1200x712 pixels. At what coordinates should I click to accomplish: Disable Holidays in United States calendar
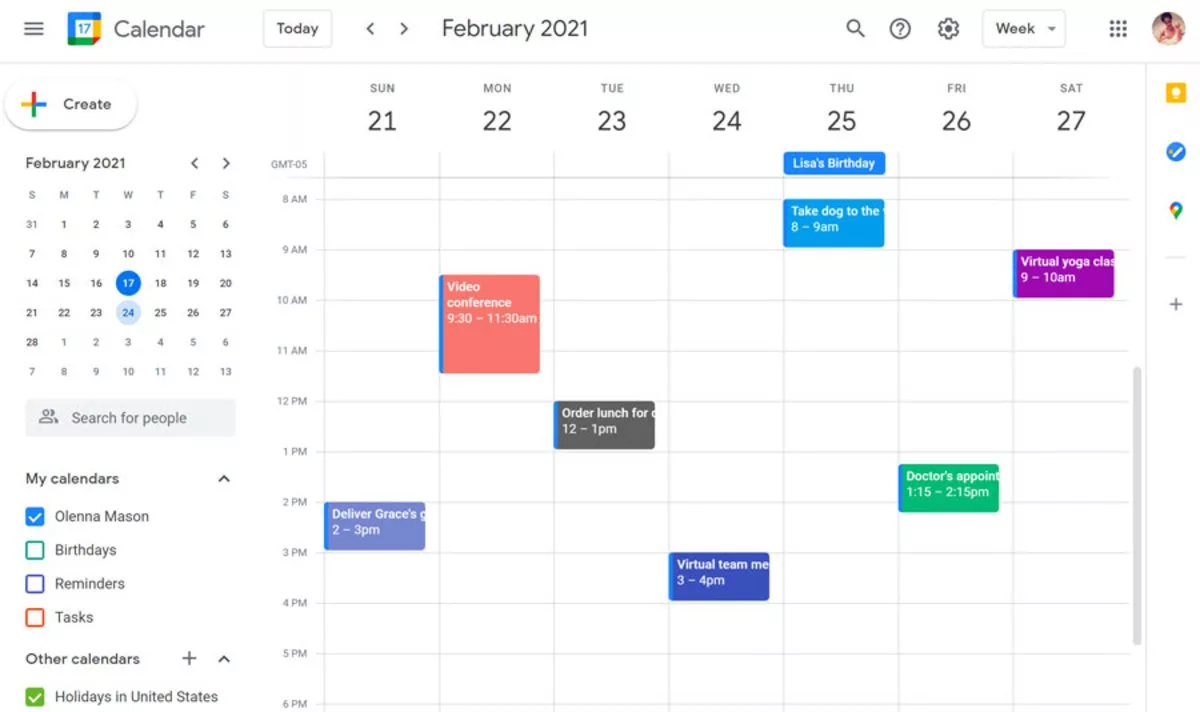point(35,696)
